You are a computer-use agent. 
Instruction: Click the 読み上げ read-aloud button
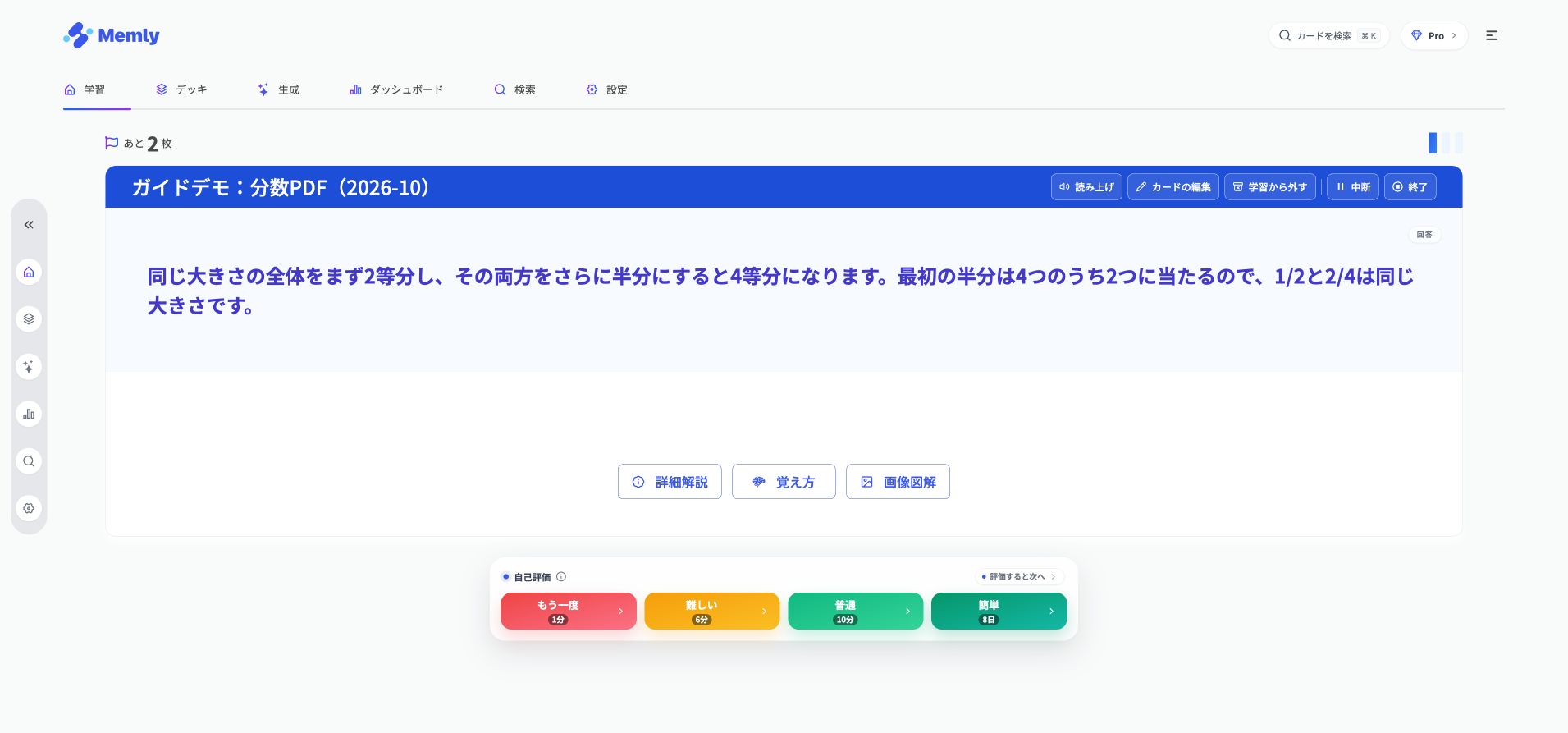1086,187
